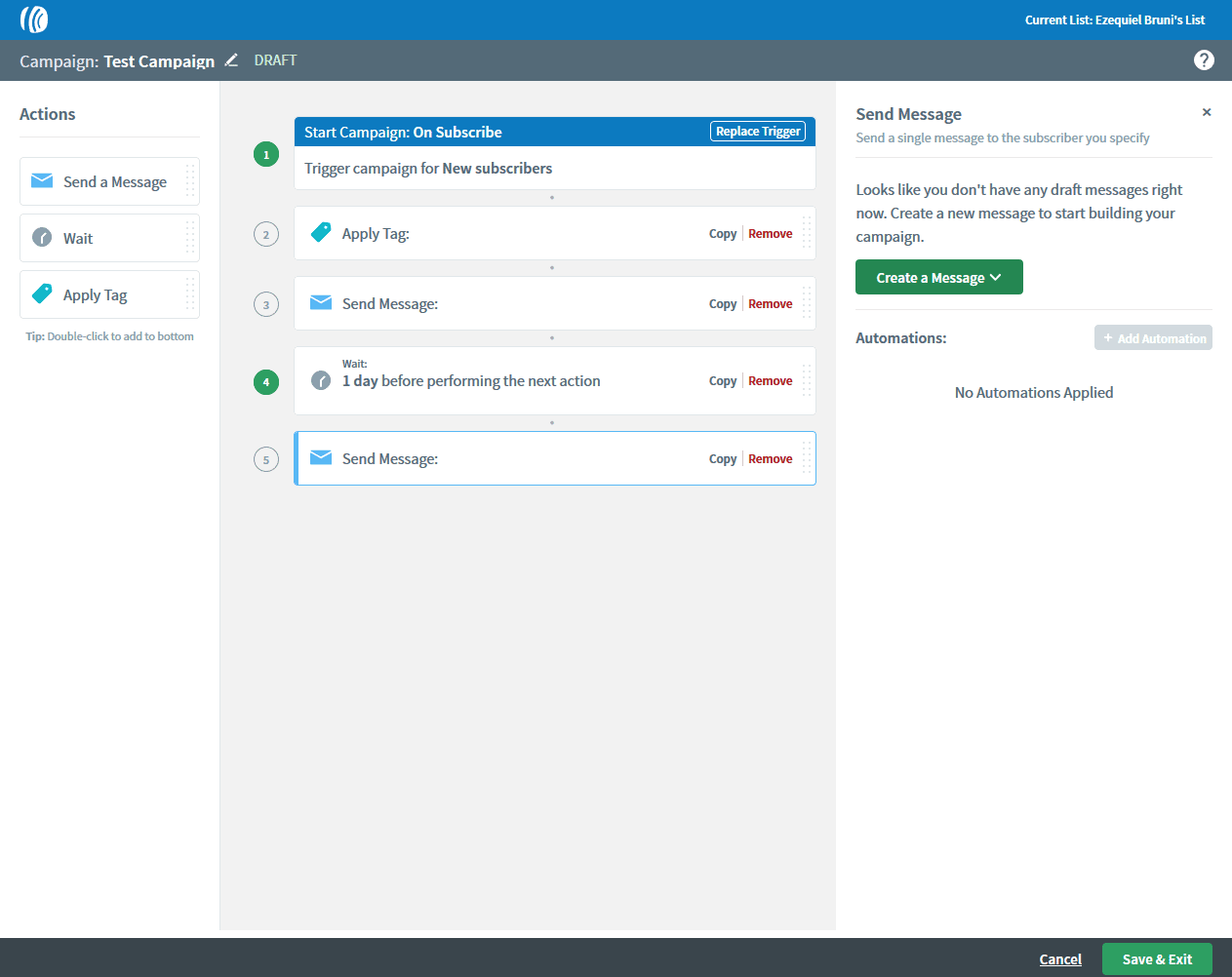Click Save & Exit

tap(1157, 958)
